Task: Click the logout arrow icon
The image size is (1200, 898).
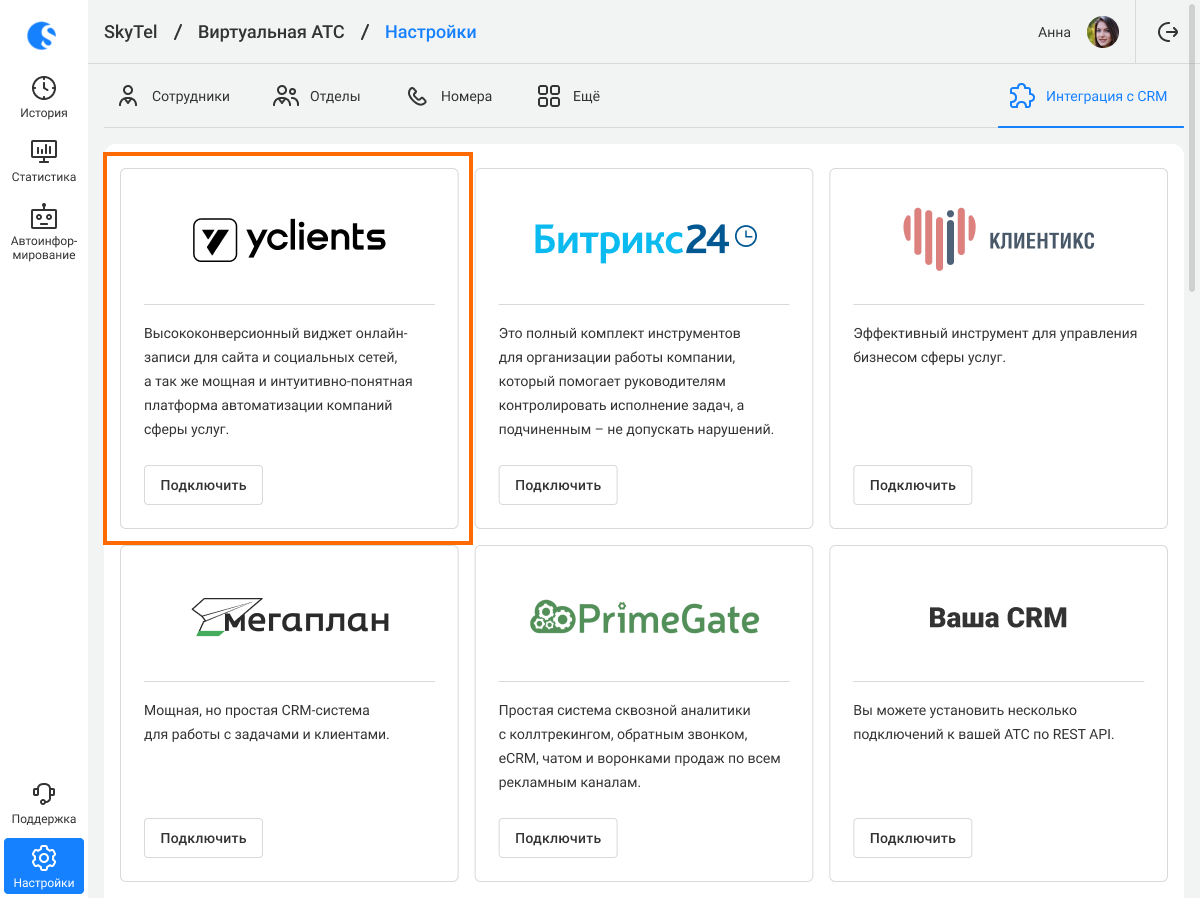Action: [x=1168, y=32]
